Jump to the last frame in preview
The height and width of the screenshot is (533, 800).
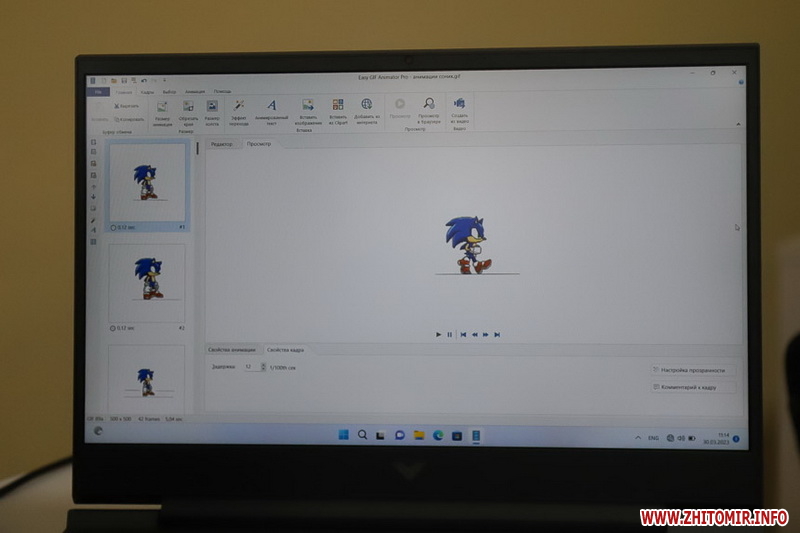coord(497,334)
